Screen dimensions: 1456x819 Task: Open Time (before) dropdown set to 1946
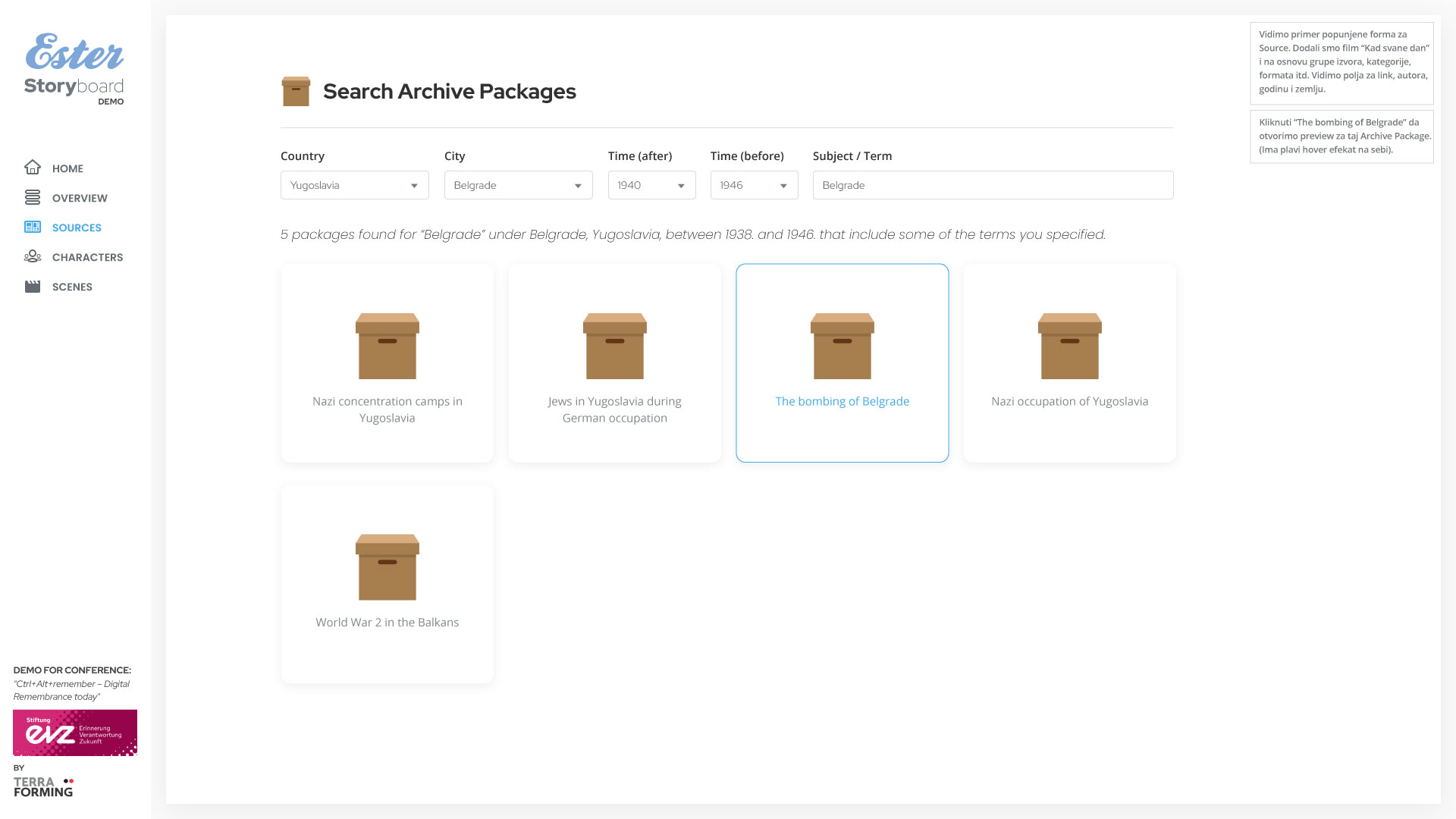[754, 185]
